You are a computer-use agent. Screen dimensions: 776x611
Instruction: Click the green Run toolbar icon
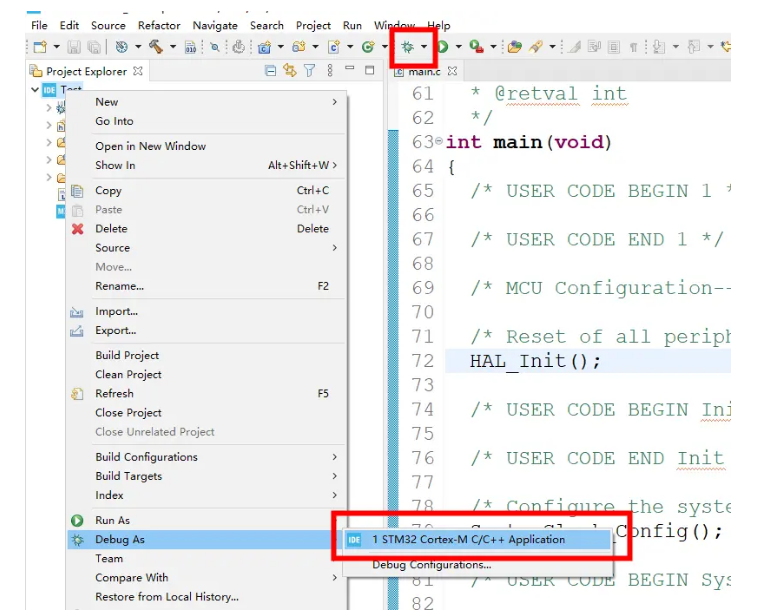pos(443,47)
